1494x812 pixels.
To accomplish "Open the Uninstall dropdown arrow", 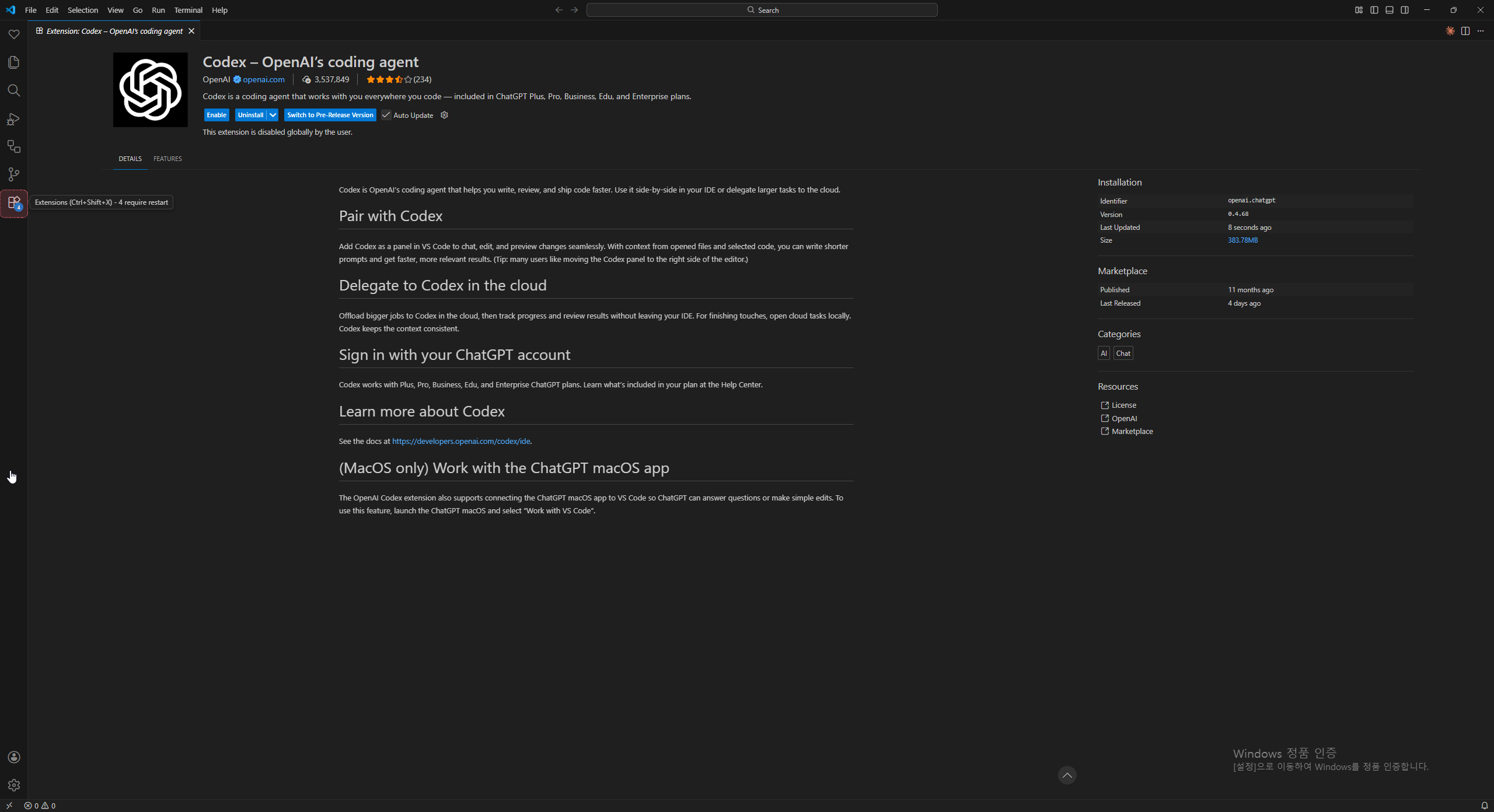I will (x=273, y=115).
